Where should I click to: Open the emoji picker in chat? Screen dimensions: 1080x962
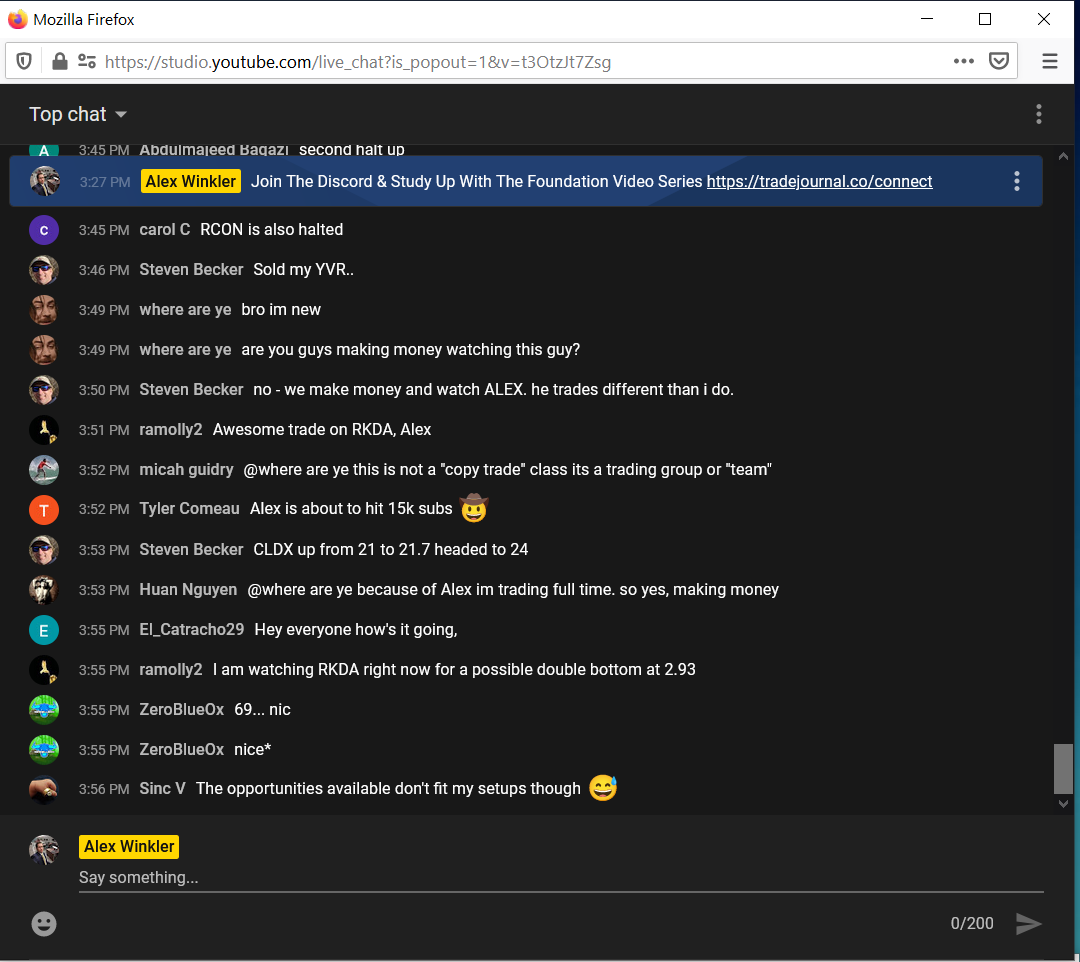44,923
